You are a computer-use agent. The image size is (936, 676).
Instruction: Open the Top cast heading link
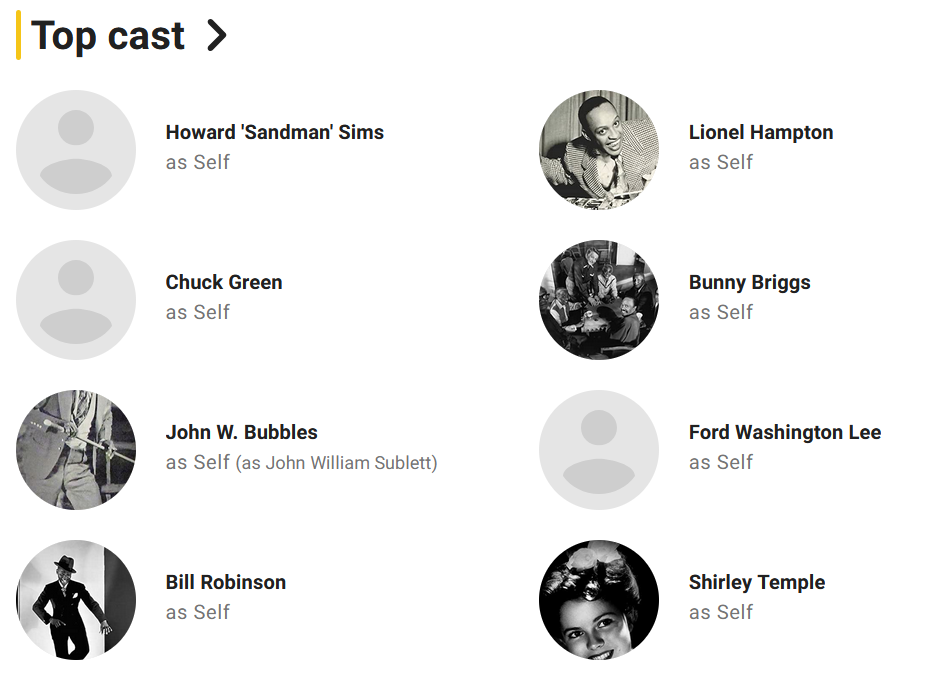108,36
